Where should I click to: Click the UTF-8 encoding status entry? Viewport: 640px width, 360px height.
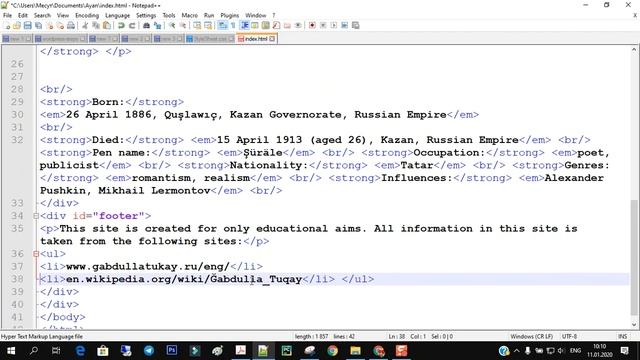pos(569,337)
